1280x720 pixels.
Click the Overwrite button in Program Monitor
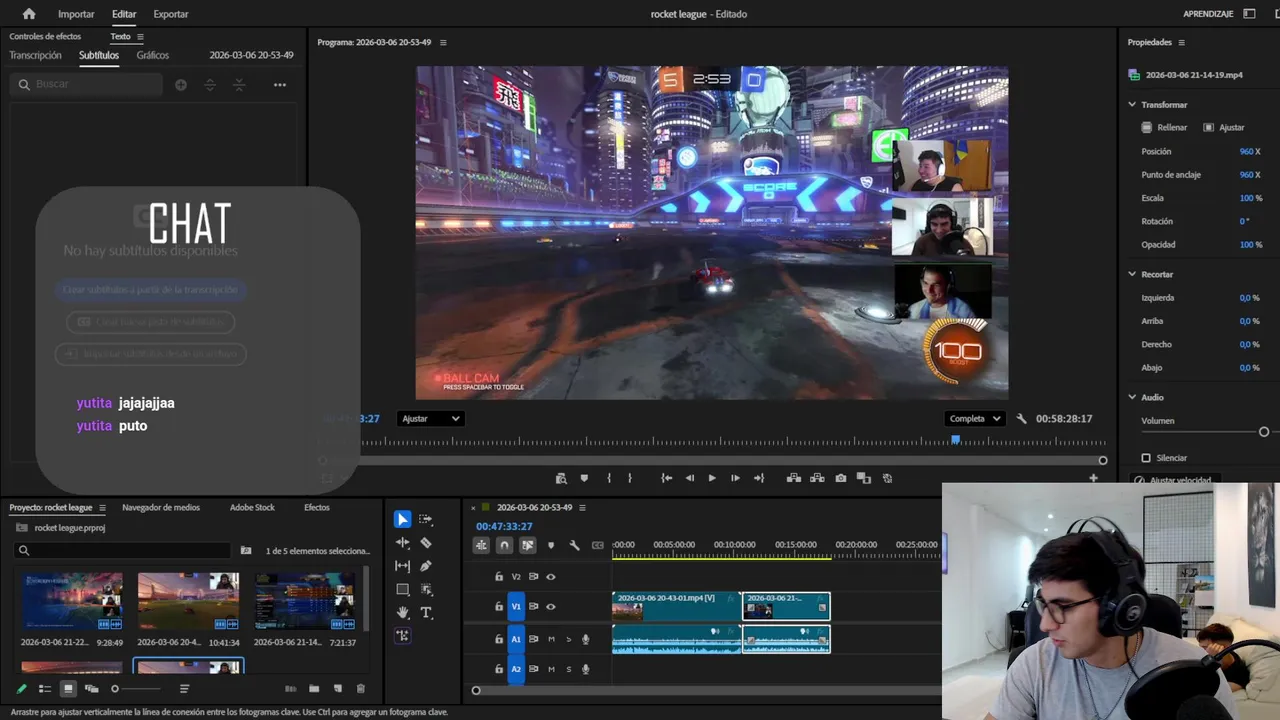817,478
